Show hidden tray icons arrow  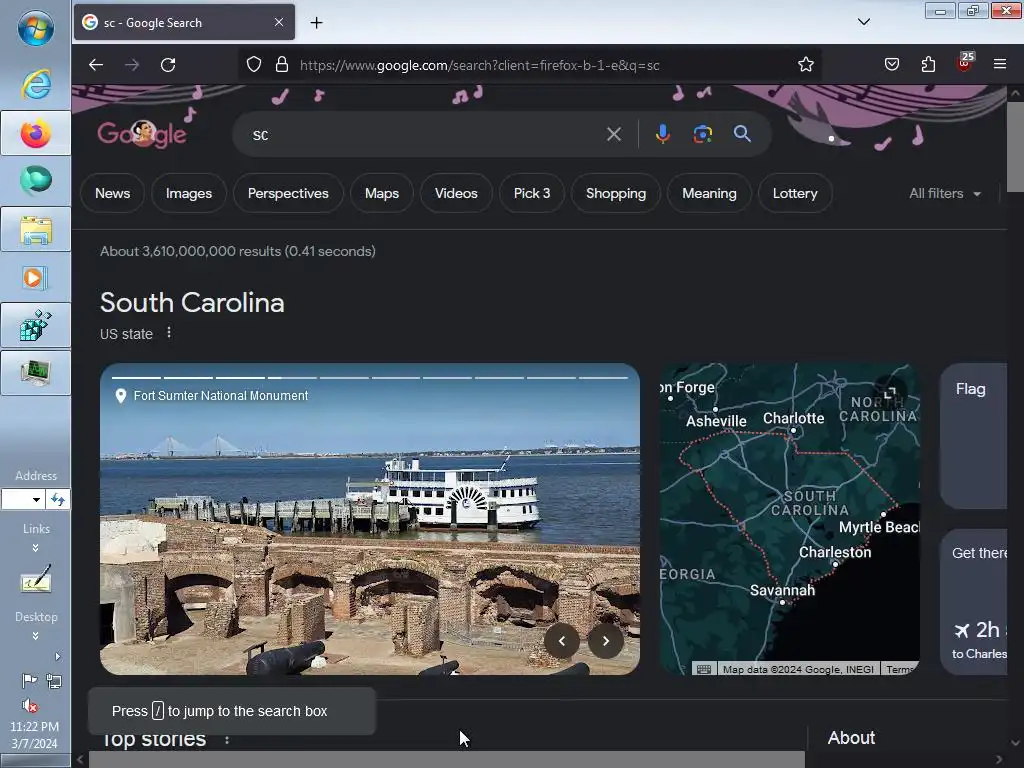coord(57,656)
